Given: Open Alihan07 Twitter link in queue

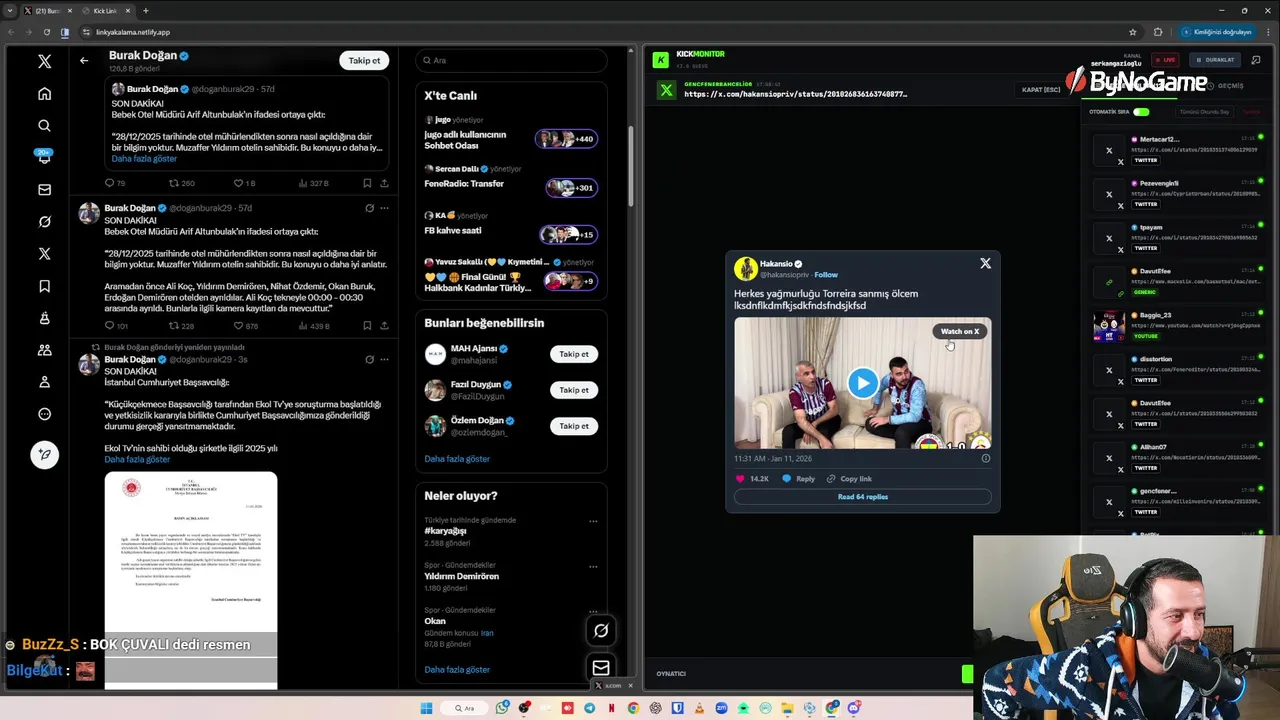Looking at the screenshot, I should point(1176,458).
